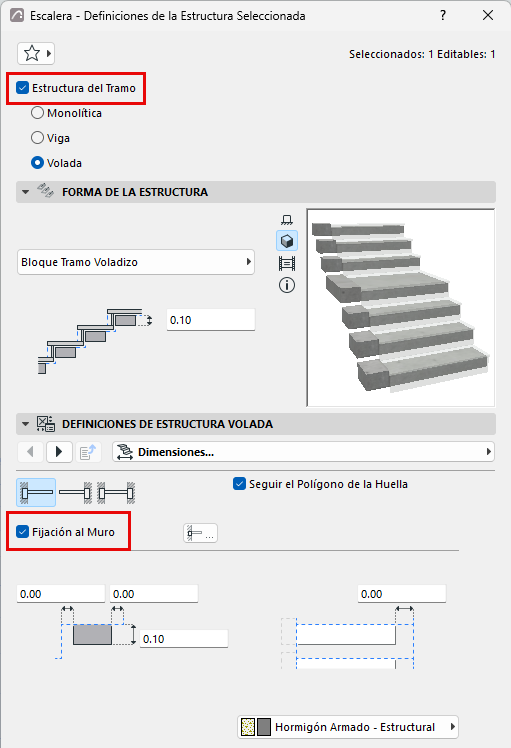Screen dimensions: 511x748
Task: Select the Viga radio option
Action: coord(37,138)
